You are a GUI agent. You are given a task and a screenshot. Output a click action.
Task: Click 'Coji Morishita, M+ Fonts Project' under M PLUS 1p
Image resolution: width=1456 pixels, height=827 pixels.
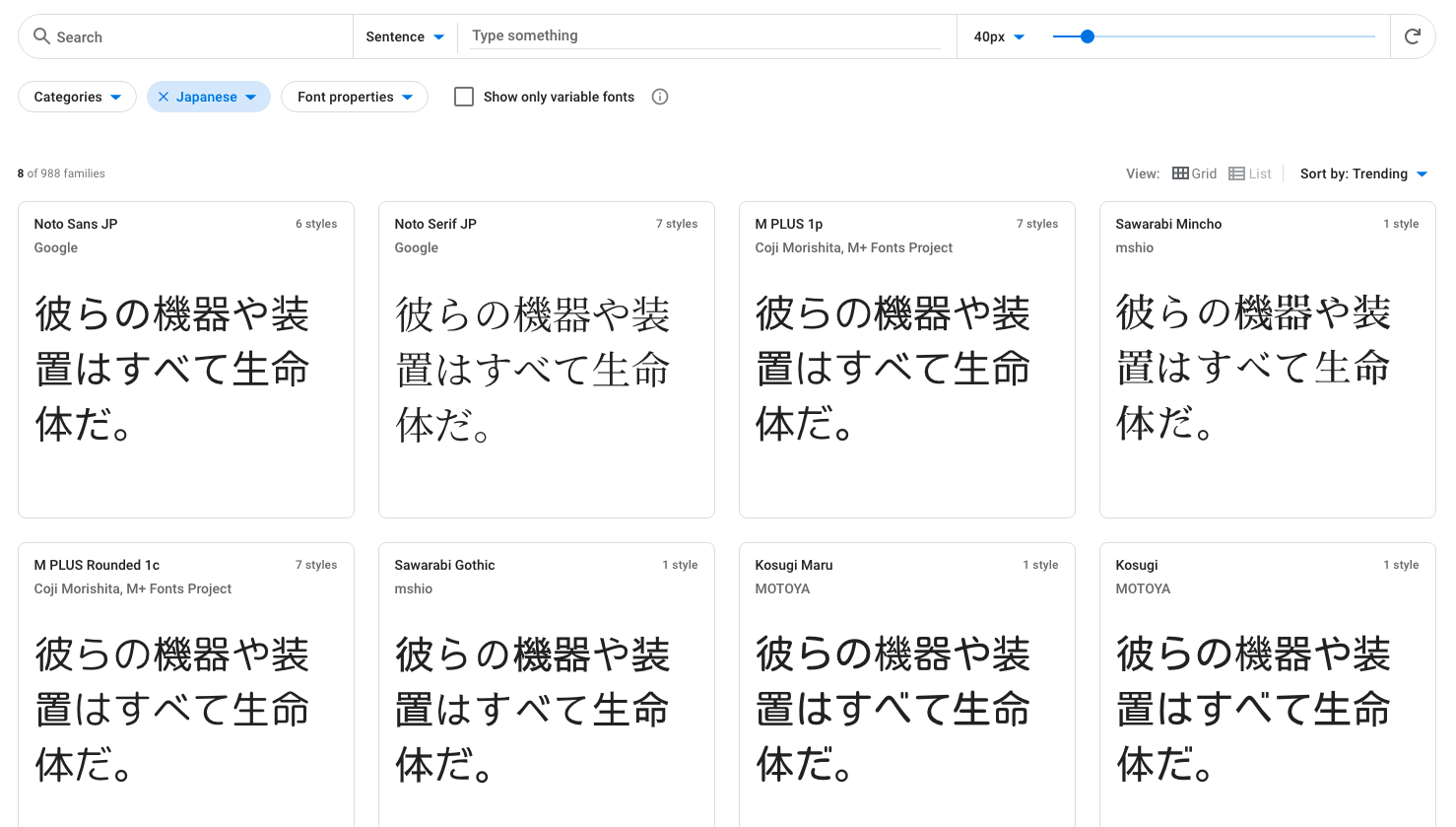point(854,247)
